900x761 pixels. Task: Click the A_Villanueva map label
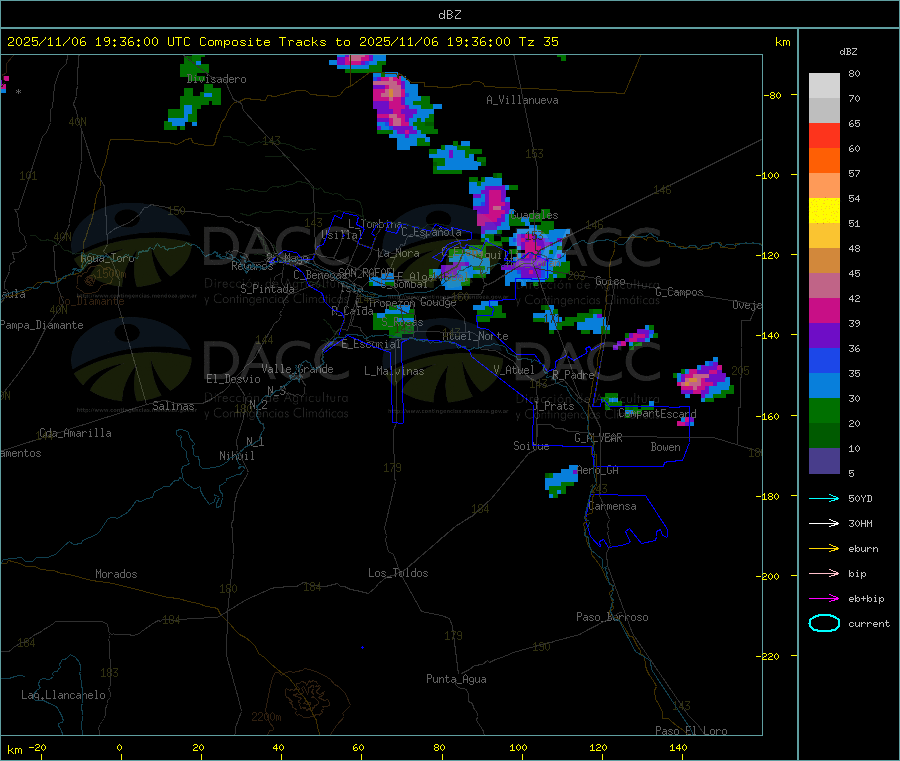522,100
